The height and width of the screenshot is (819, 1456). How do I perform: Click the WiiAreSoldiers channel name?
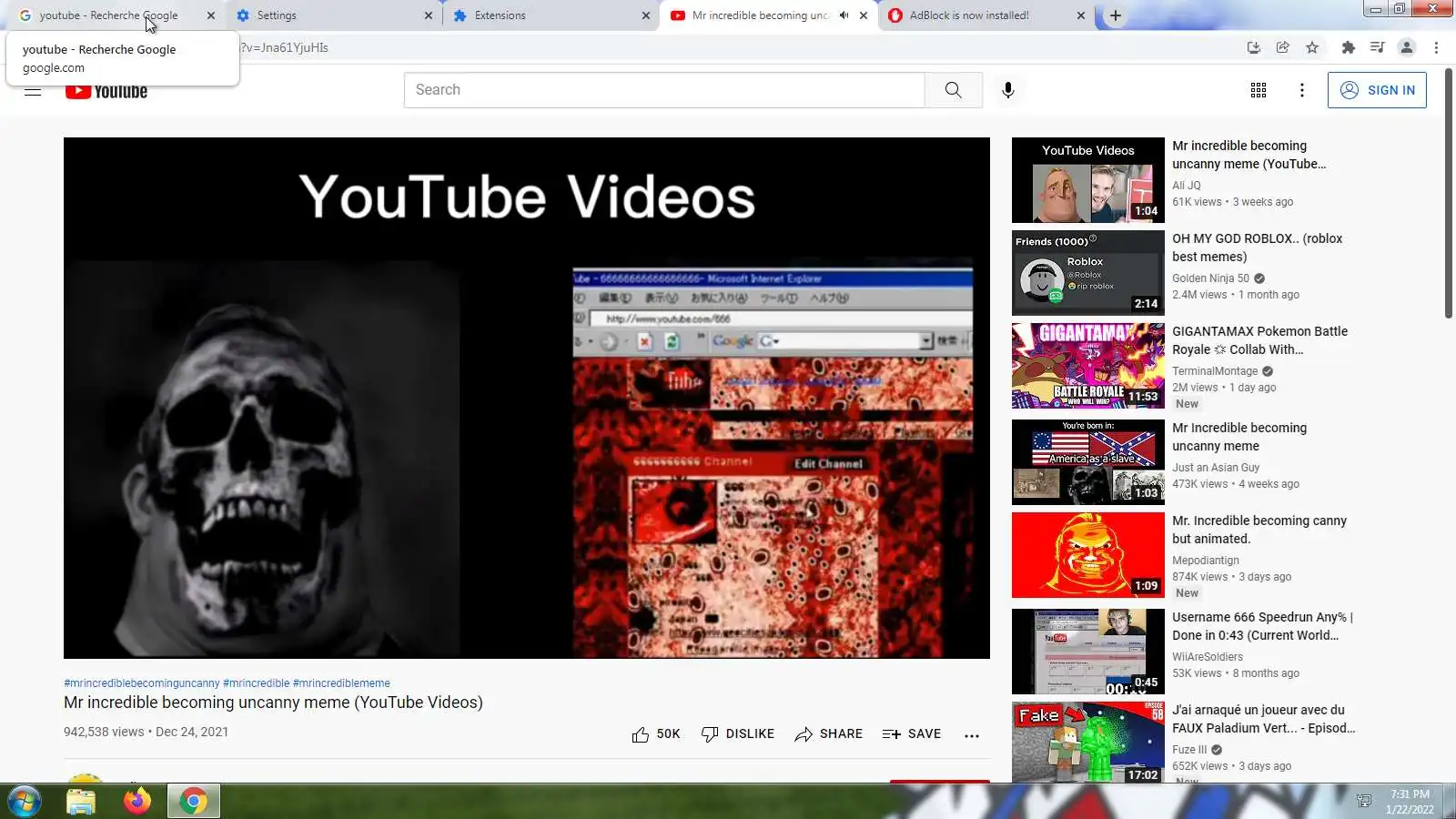point(1208,657)
